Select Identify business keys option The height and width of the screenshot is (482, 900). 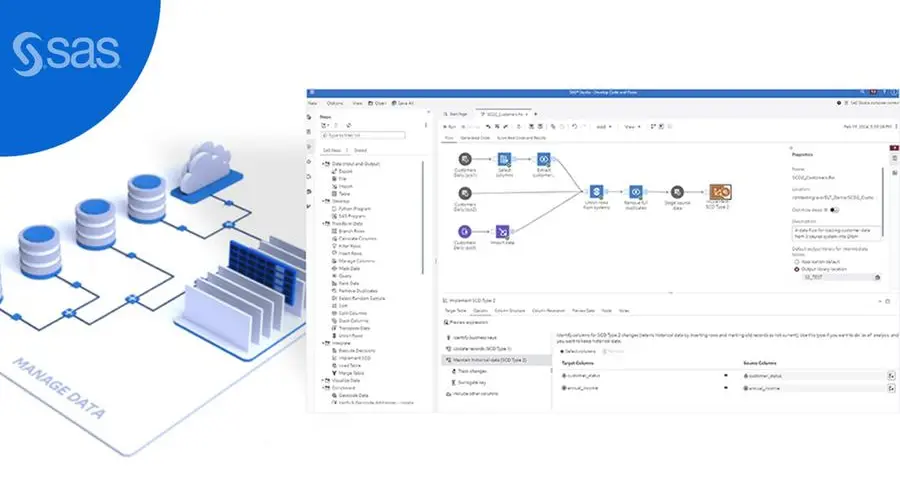click(471, 338)
